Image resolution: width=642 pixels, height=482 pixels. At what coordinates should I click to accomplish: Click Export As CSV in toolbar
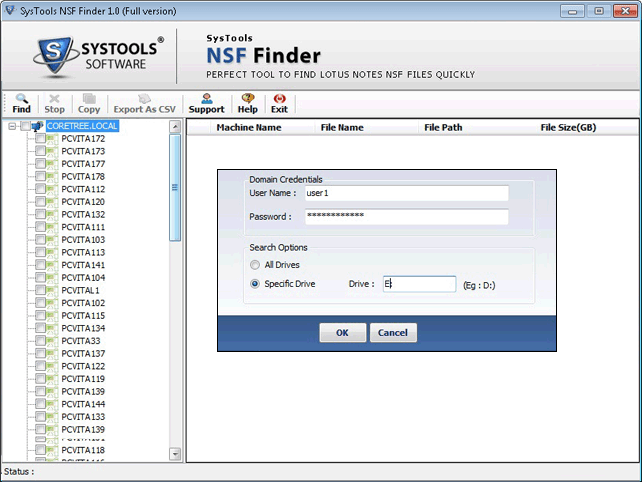145,104
